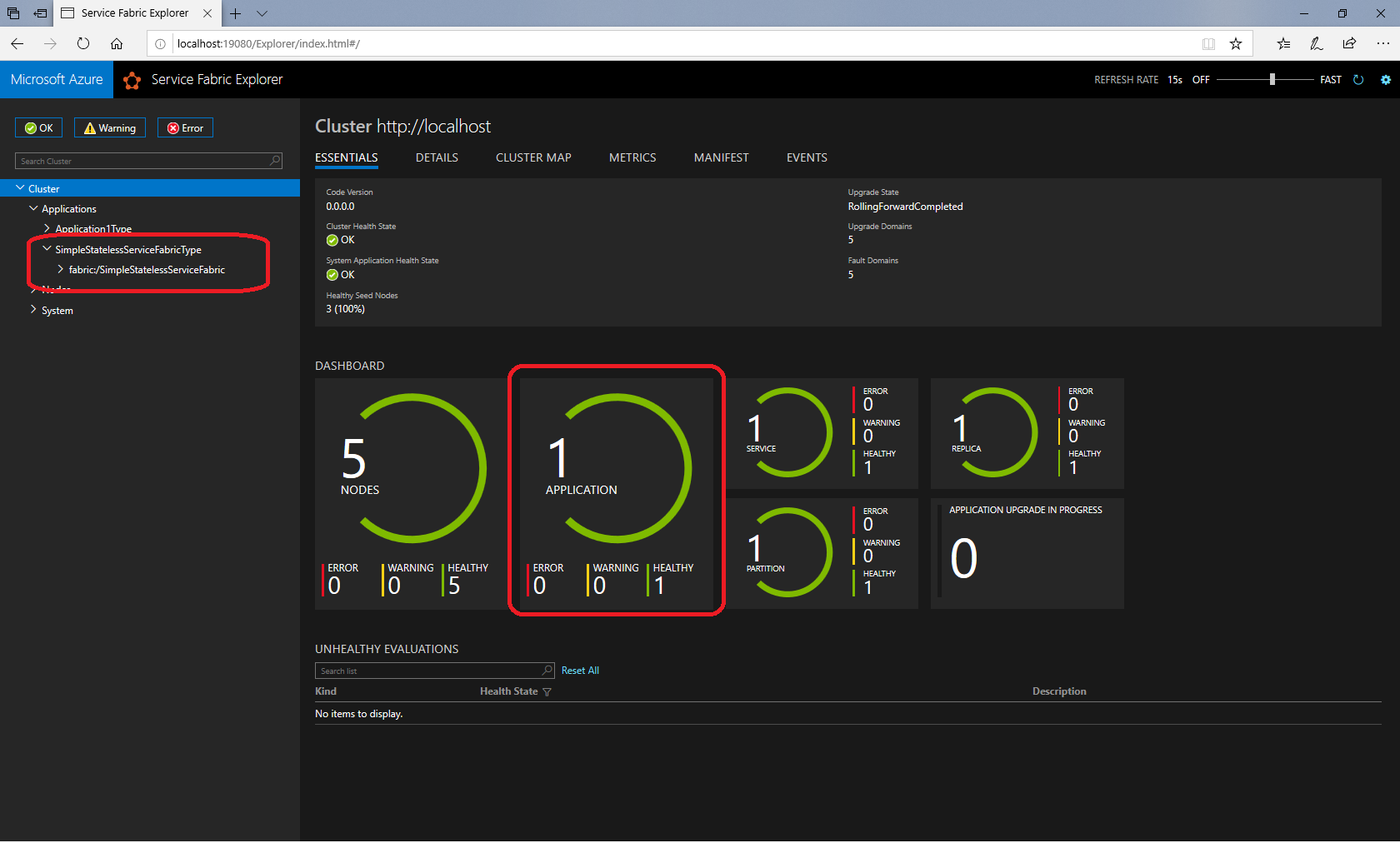Click the site information icon in address bar

(x=160, y=44)
